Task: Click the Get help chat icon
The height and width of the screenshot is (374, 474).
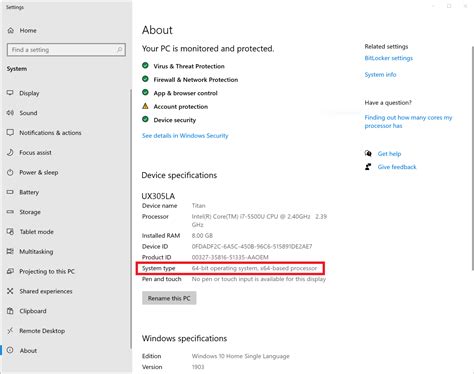Action: tap(368, 153)
